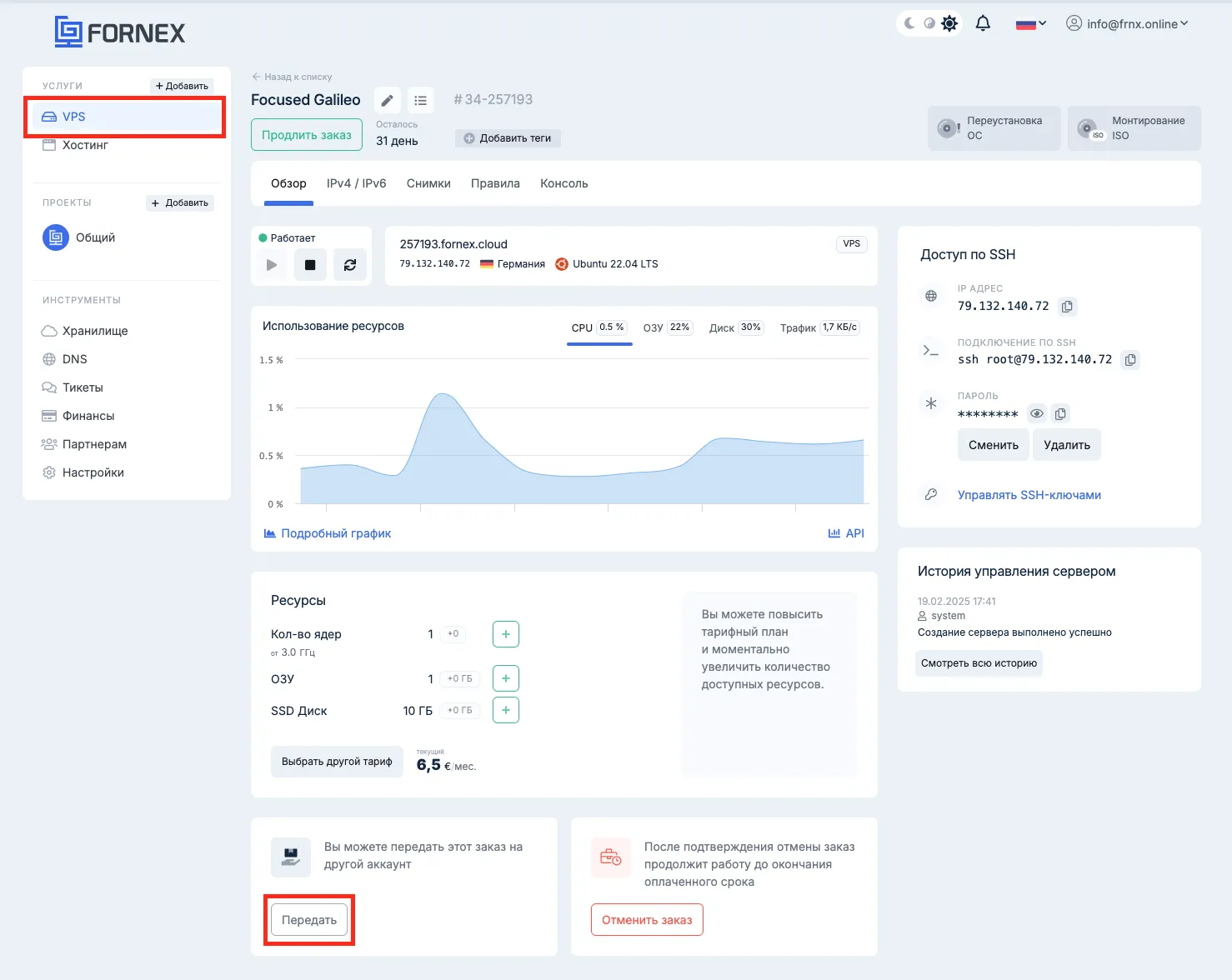Image resolution: width=1232 pixels, height=980 pixels.
Task: Open the Консоль tab
Action: pos(563,183)
